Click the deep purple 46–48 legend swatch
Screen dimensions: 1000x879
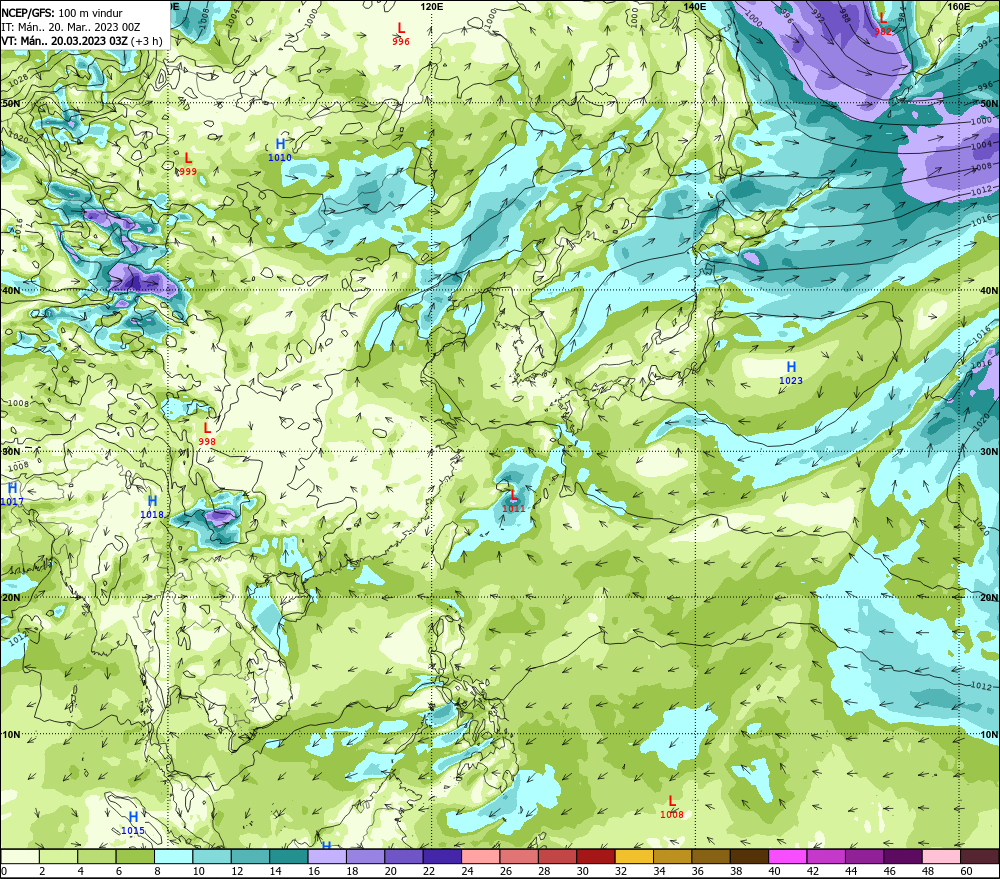point(902,856)
